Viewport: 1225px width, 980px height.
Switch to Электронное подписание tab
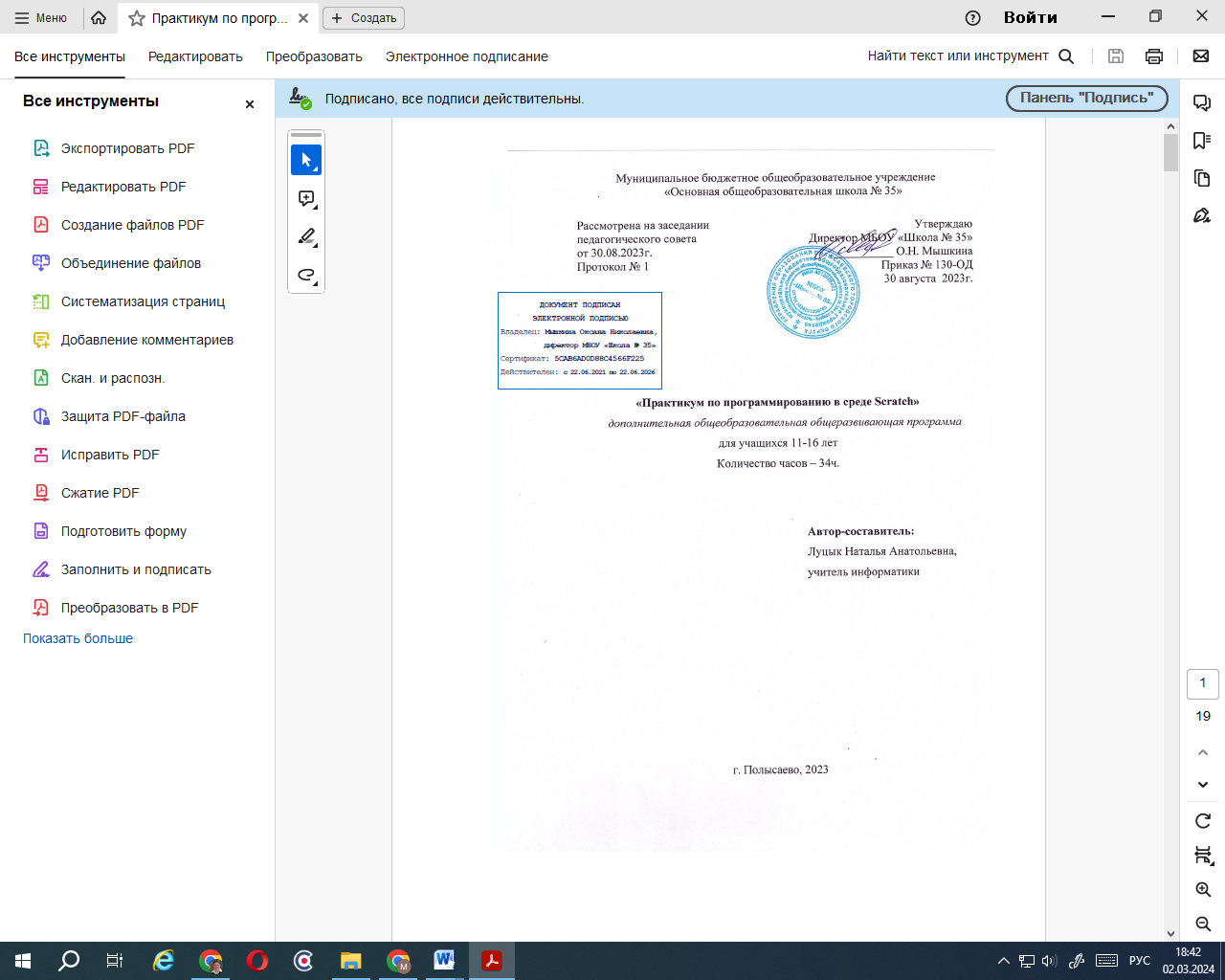pyautogui.click(x=467, y=56)
